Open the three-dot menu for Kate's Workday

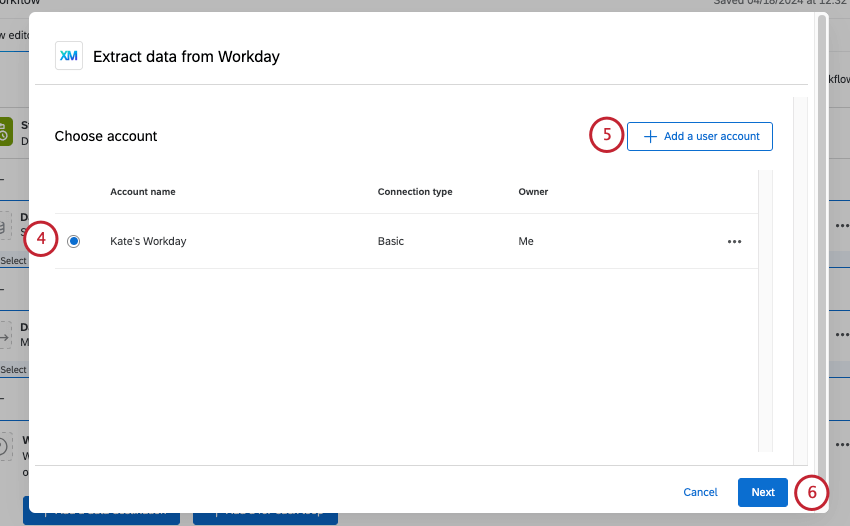[x=735, y=241]
